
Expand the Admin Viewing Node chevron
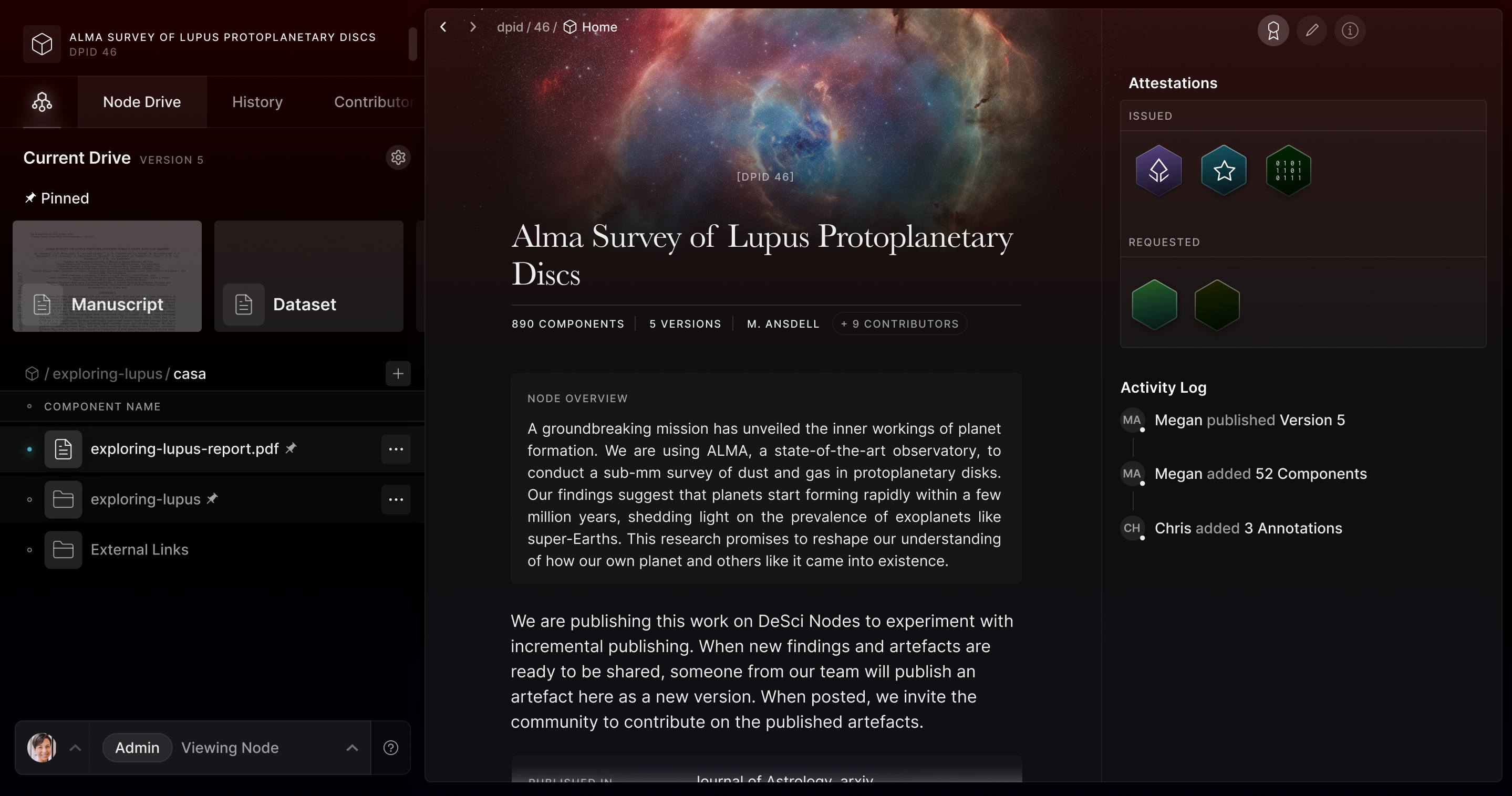pos(351,748)
